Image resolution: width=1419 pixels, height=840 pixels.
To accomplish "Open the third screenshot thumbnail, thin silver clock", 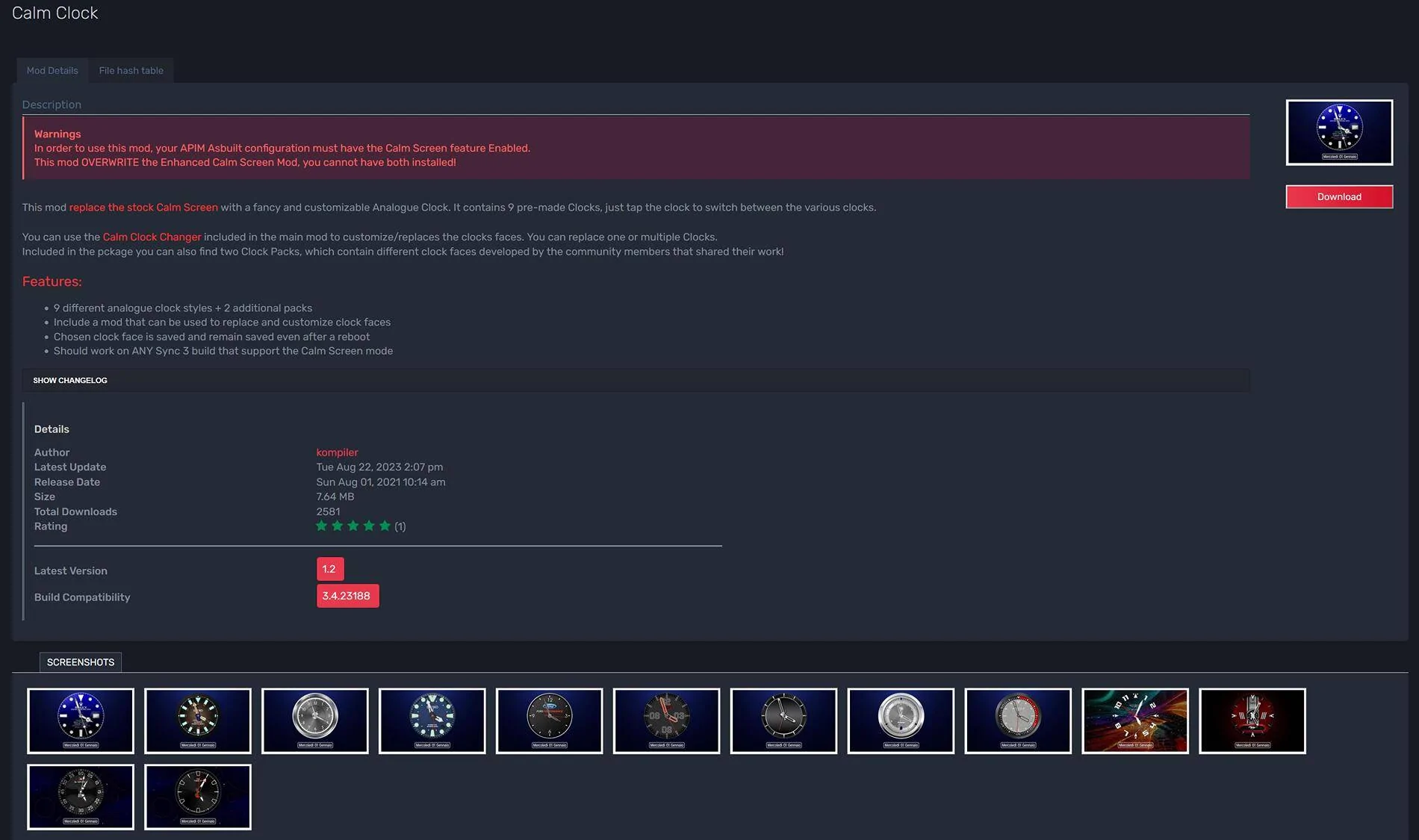I will pyautogui.click(x=315, y=721).
